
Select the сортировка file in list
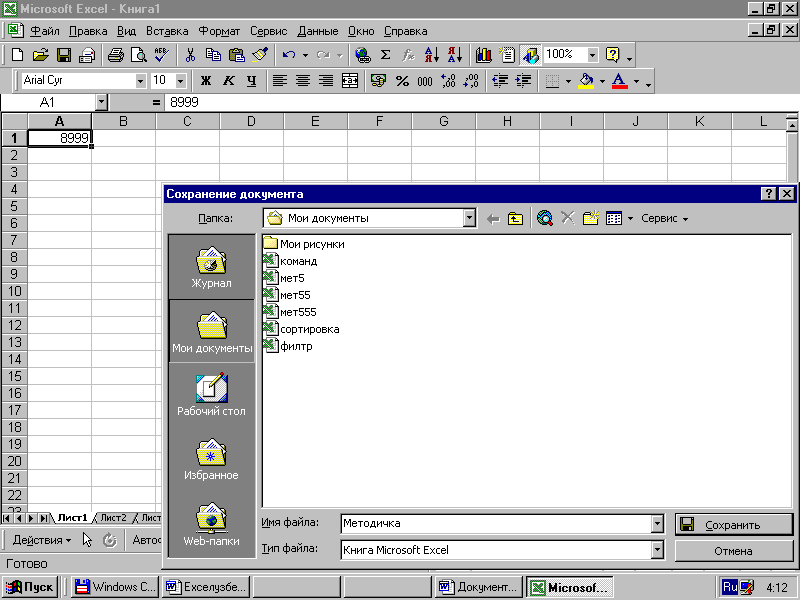(x=302, y=329)
